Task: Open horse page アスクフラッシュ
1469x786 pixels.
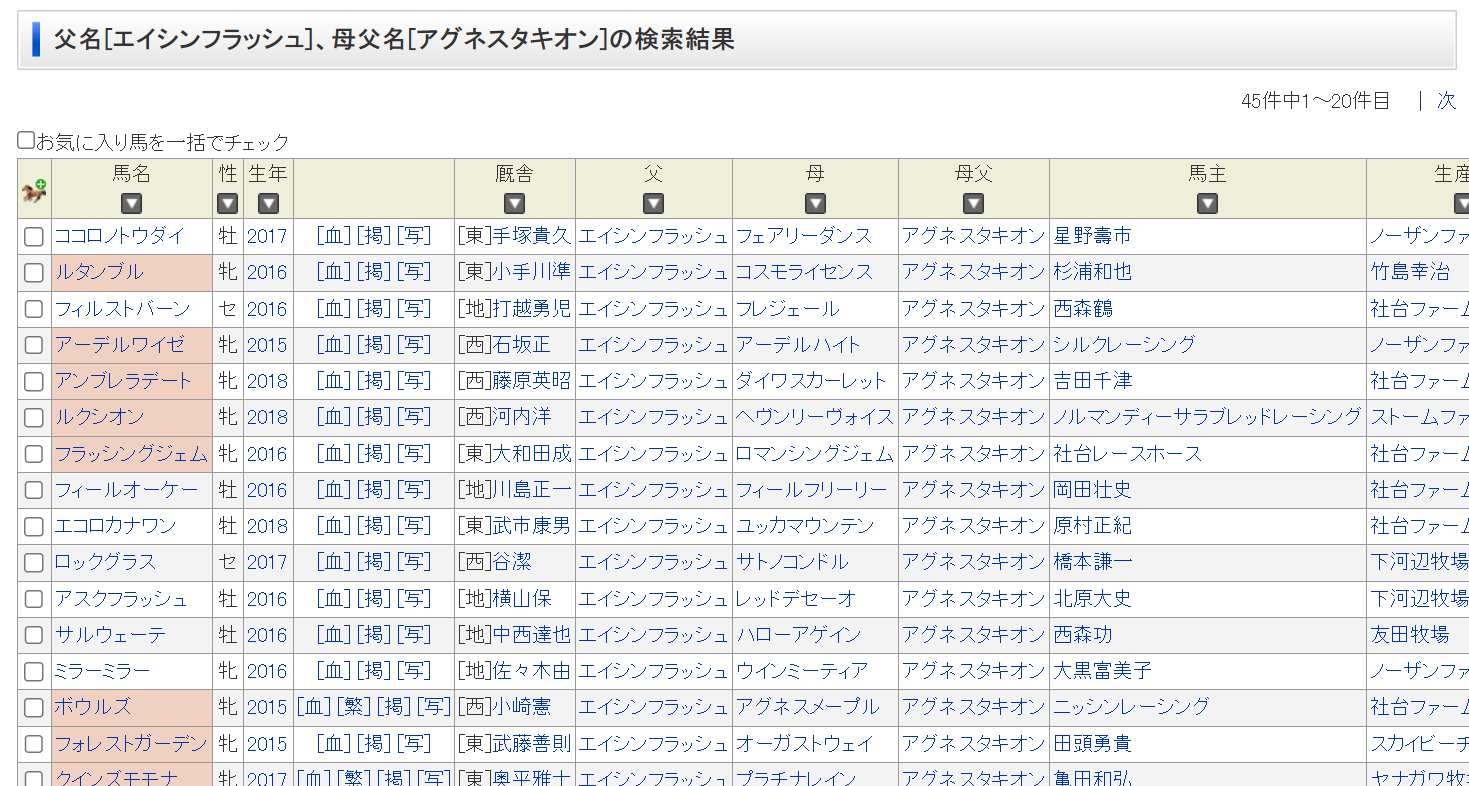Action: [121, 599]
